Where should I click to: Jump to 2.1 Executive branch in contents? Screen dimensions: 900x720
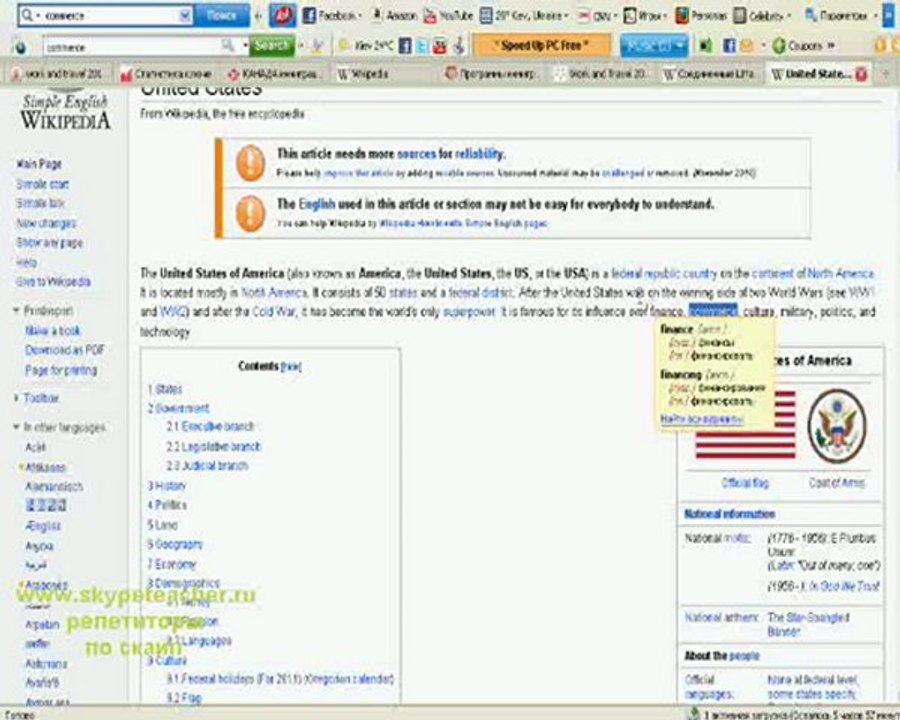210,427
